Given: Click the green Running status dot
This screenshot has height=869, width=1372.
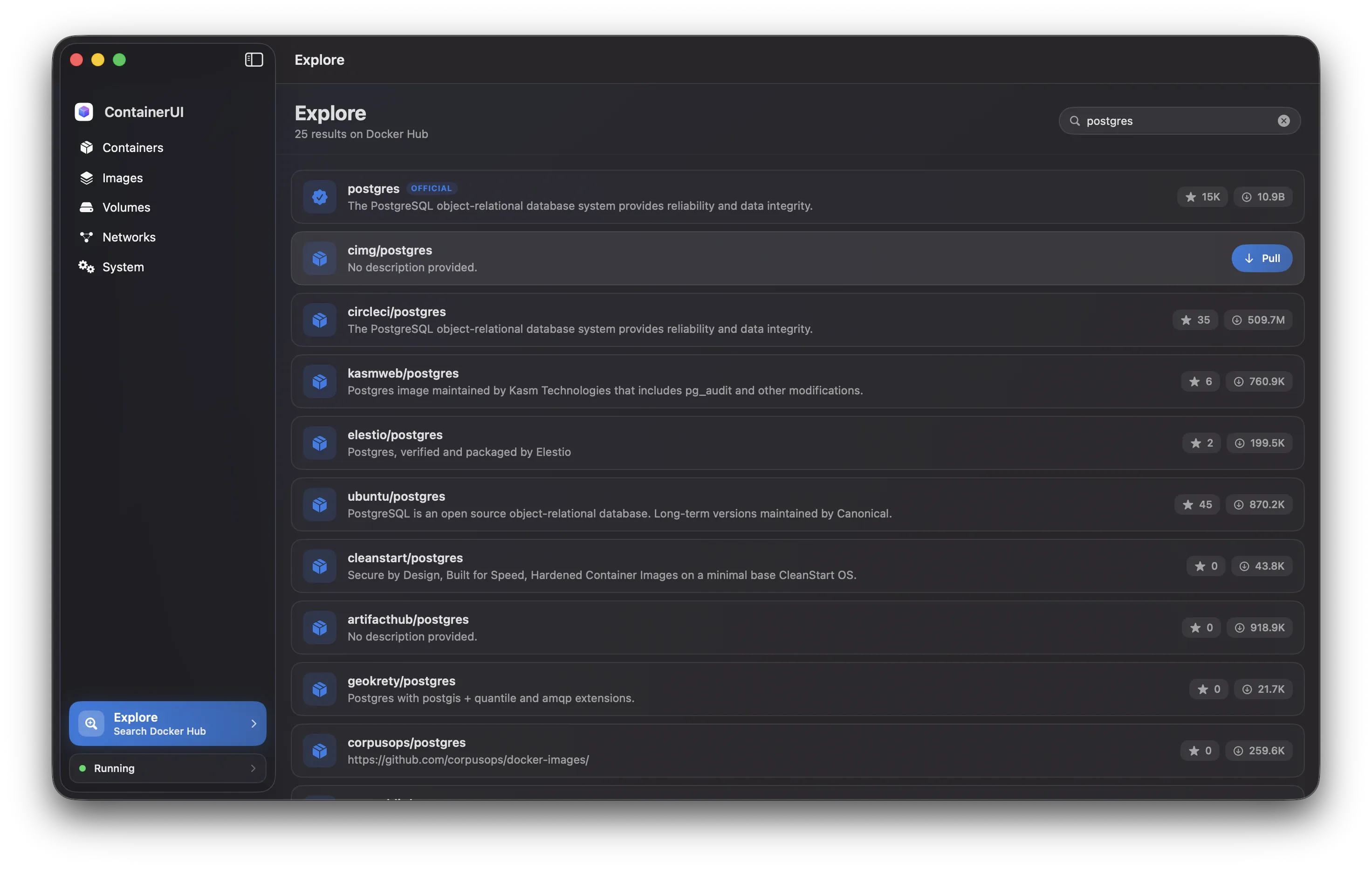Looking at the screenshot, I should pyautogui.click(x=82, y=768).
